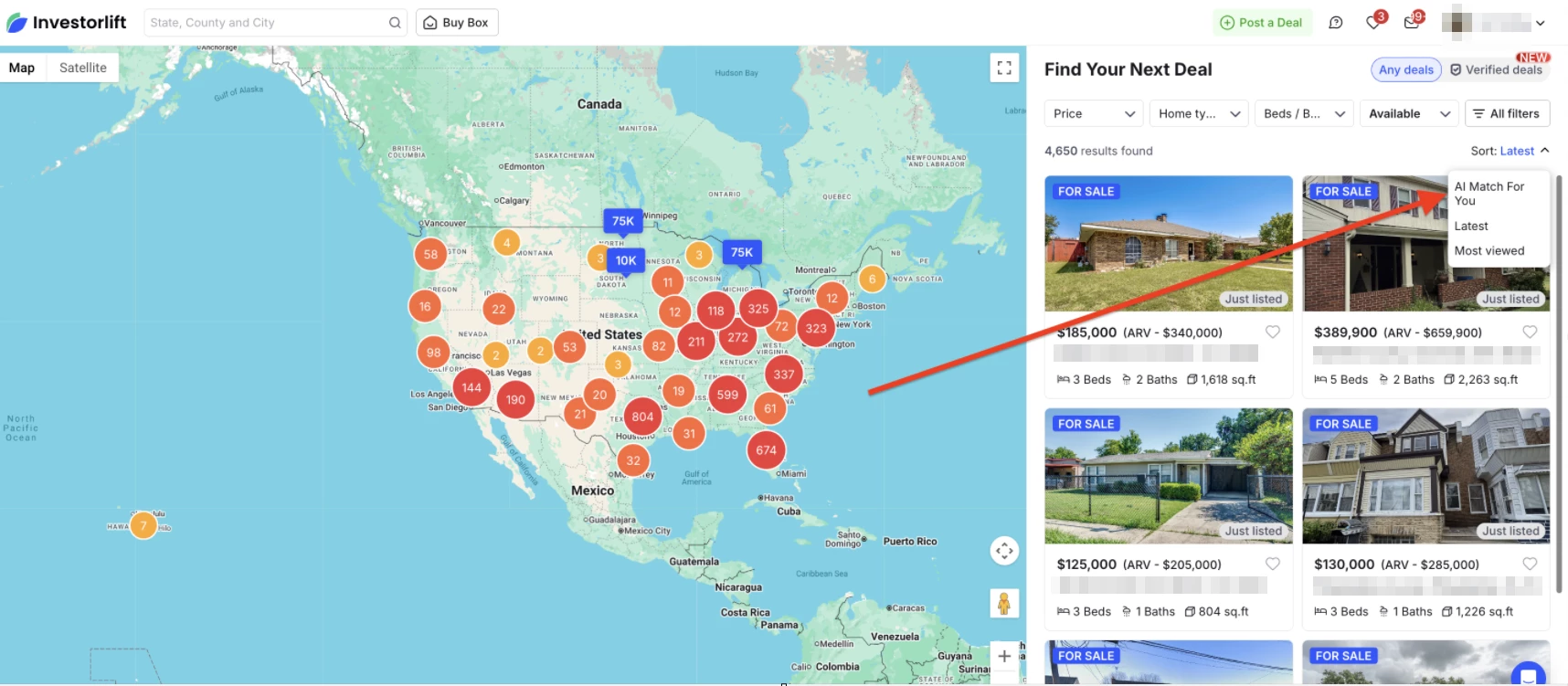Select Any deals toggle
The width and height of the screenshot is (1568, 686).
click(1406, 69)
